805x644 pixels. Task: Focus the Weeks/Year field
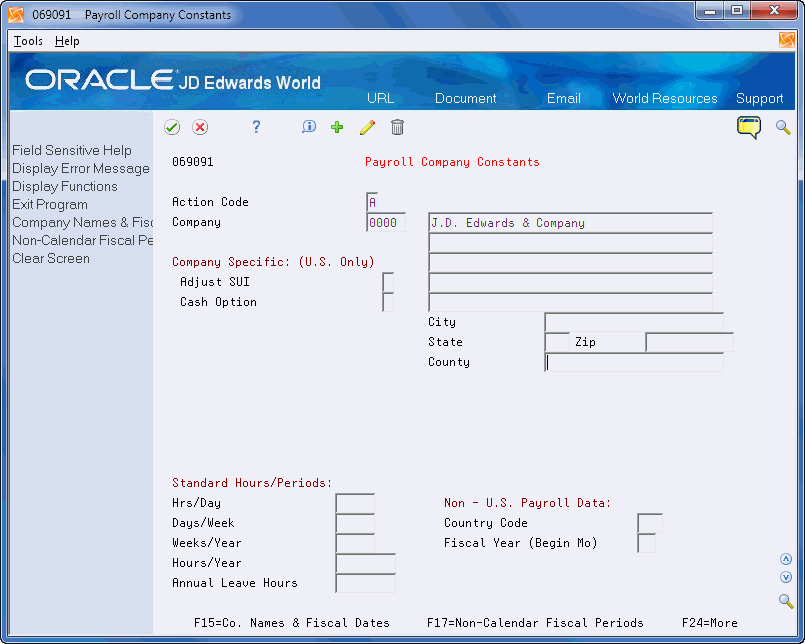355,543
